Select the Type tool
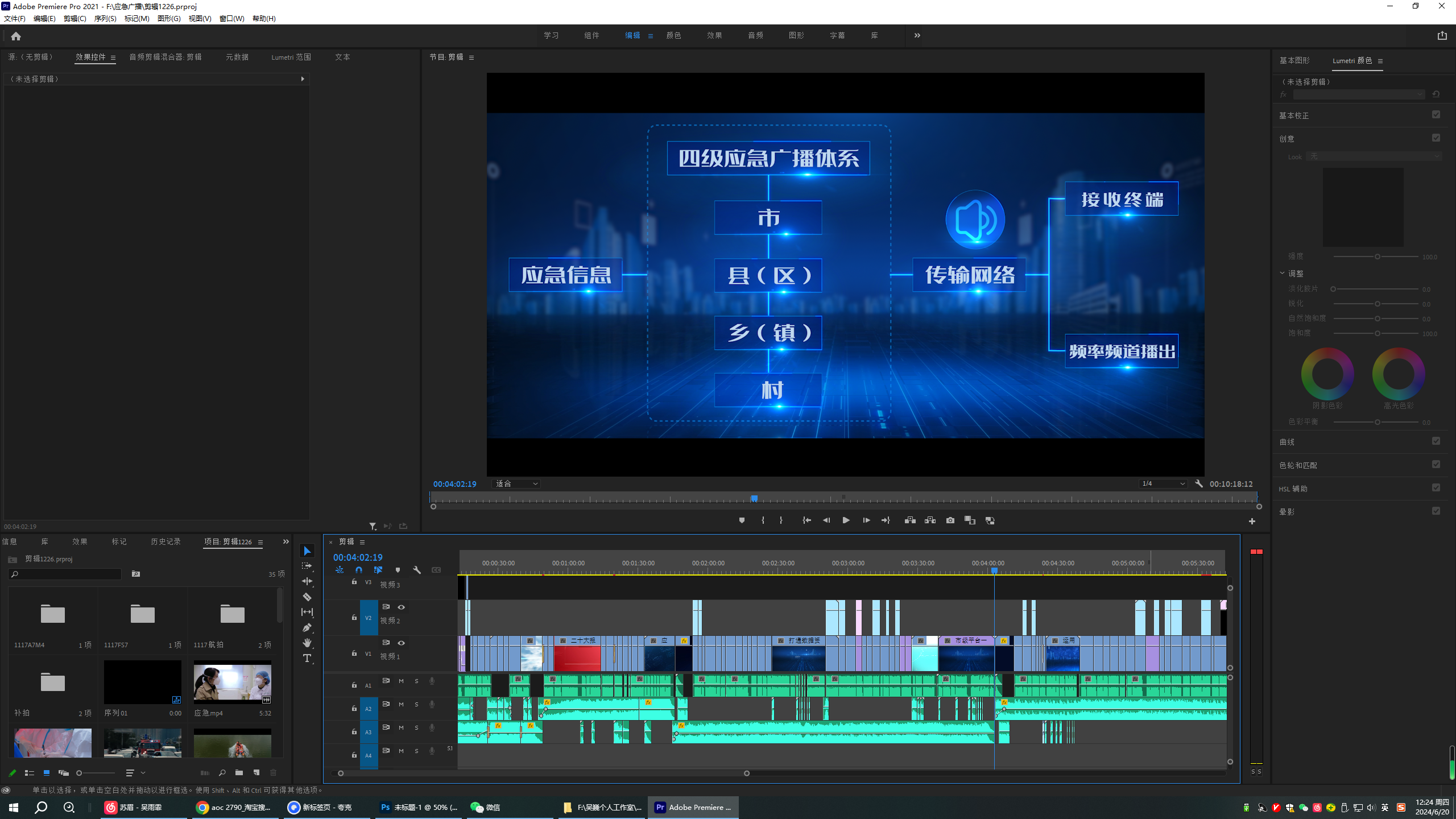This screenshot has width=1456, height=819. click(x=307, y=658)
